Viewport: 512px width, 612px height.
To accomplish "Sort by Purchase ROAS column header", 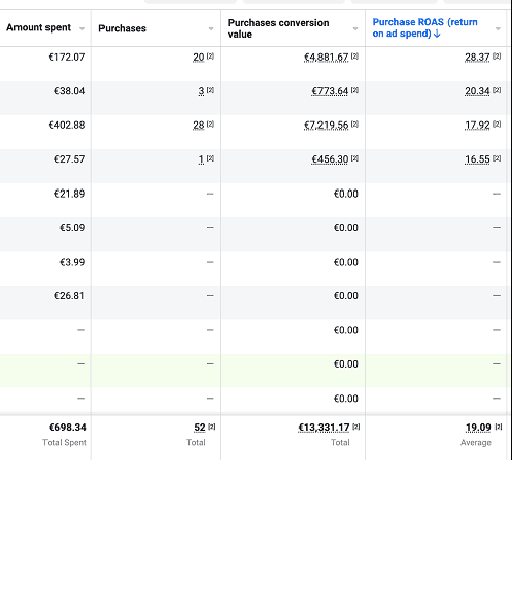I will (x=425, y=28).
